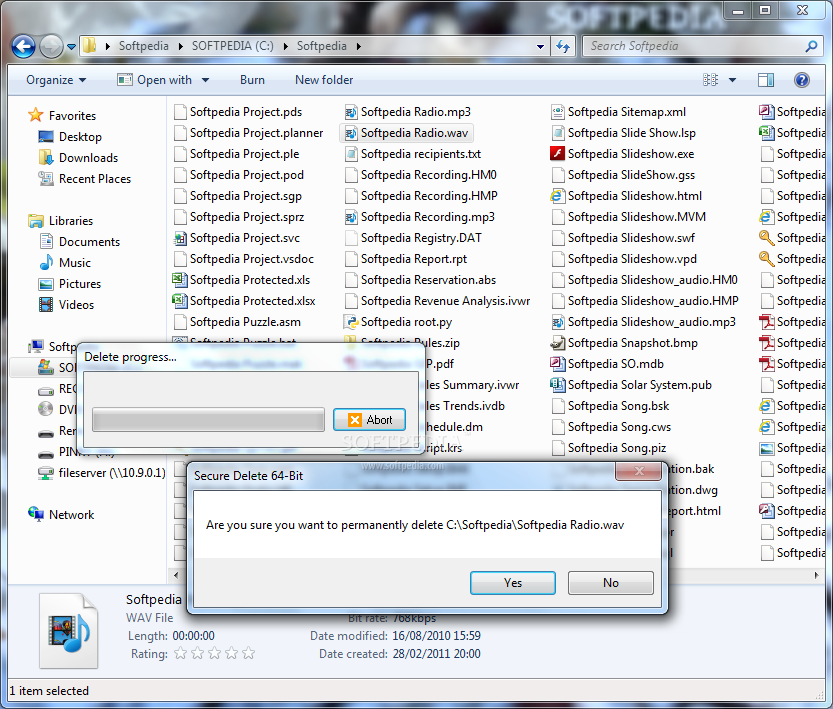Open Desktop in Favorites
833x709 pixels.
pos(70,137)
